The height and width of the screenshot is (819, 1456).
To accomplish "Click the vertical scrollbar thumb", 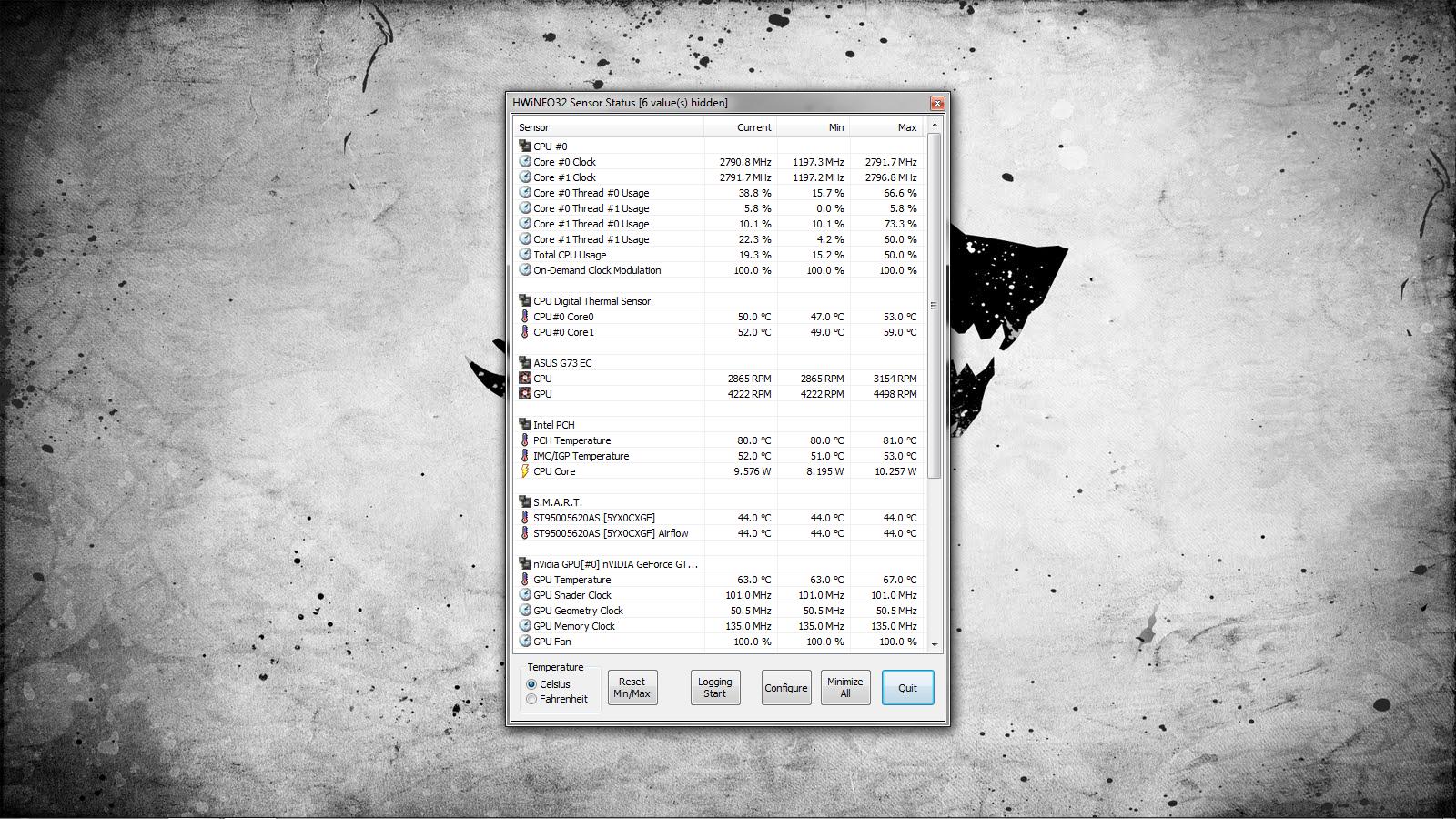I will tap(934, 306).
